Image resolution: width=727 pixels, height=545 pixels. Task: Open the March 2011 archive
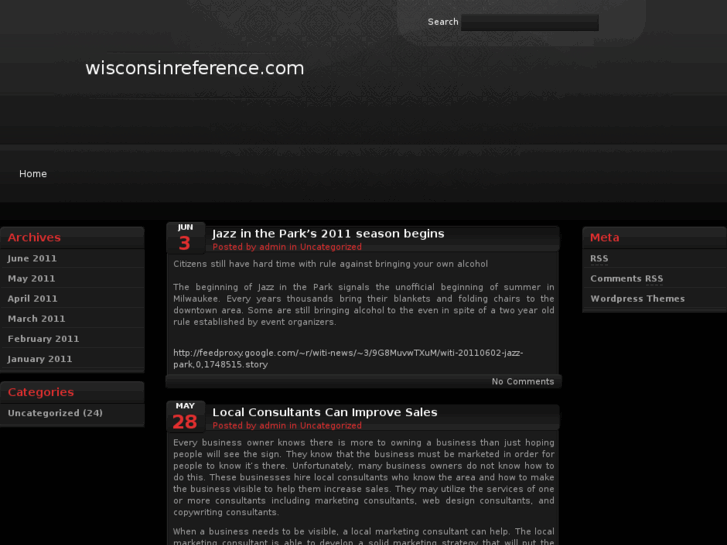click(36, 319)
